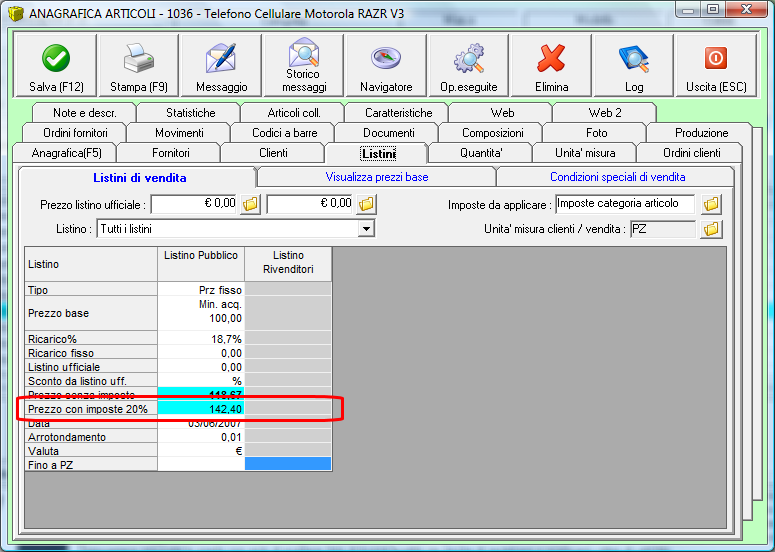Switch to Note e descr. tab
This screenshot has width=775, height=552.
click(85, 113)
